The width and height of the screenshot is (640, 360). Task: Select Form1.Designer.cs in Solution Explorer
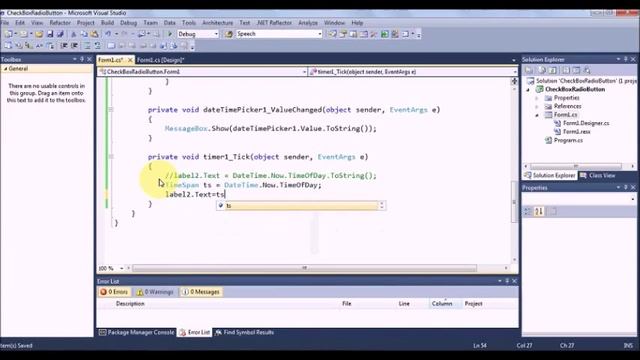tap(586, 123)
